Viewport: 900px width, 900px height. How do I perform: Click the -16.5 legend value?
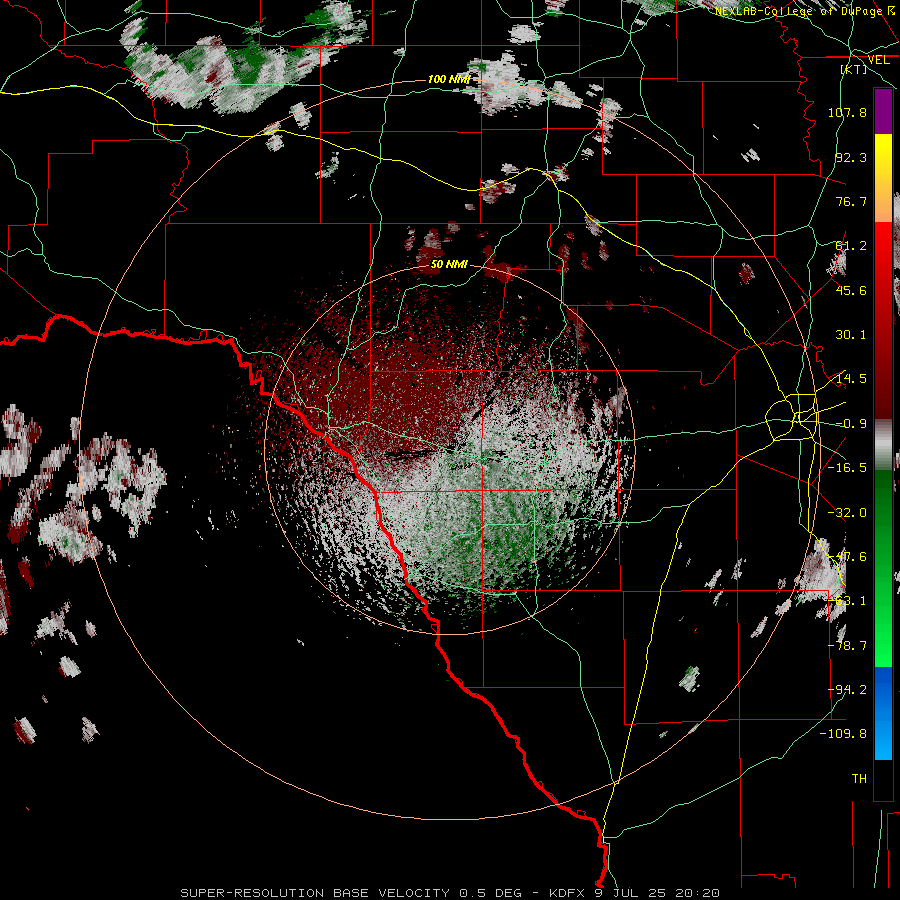(x=847, y=468)
